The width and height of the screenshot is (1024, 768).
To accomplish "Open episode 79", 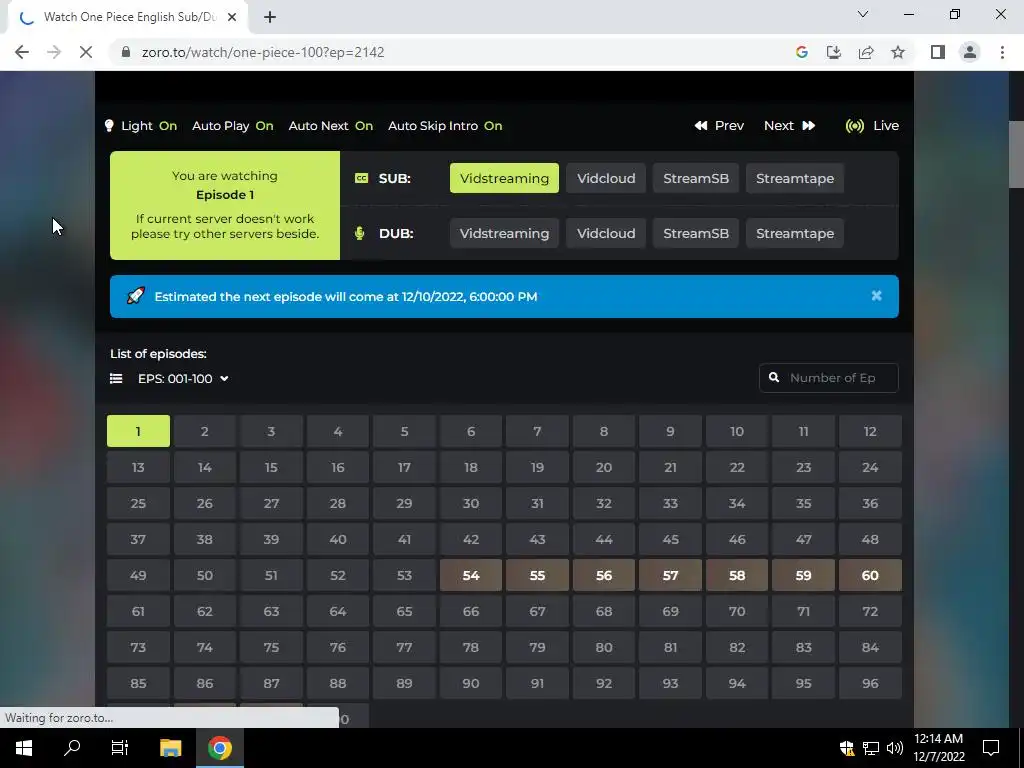I will click(537, 647).
